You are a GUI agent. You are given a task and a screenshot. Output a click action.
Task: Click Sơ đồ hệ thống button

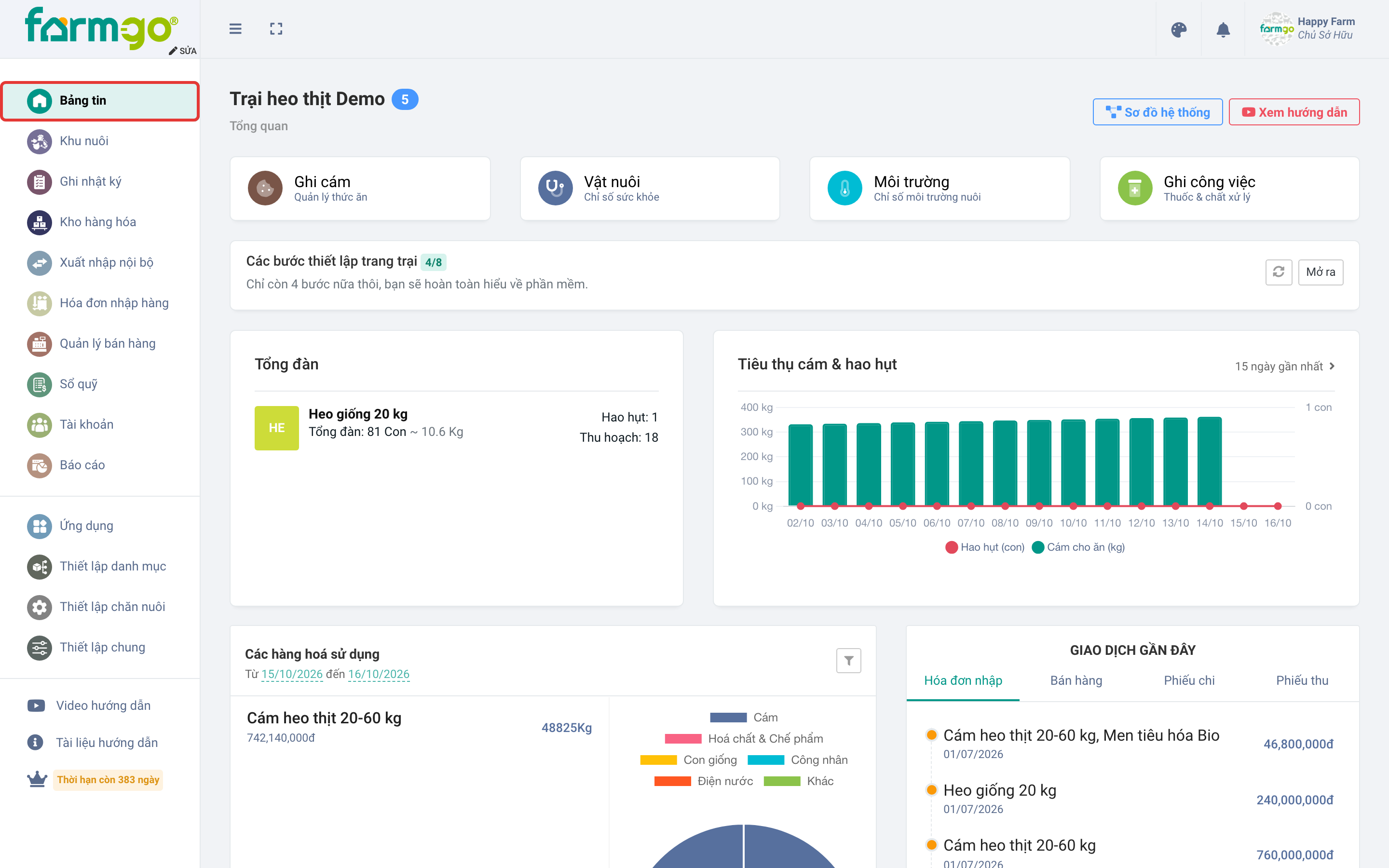click(x=1157, y=112)
